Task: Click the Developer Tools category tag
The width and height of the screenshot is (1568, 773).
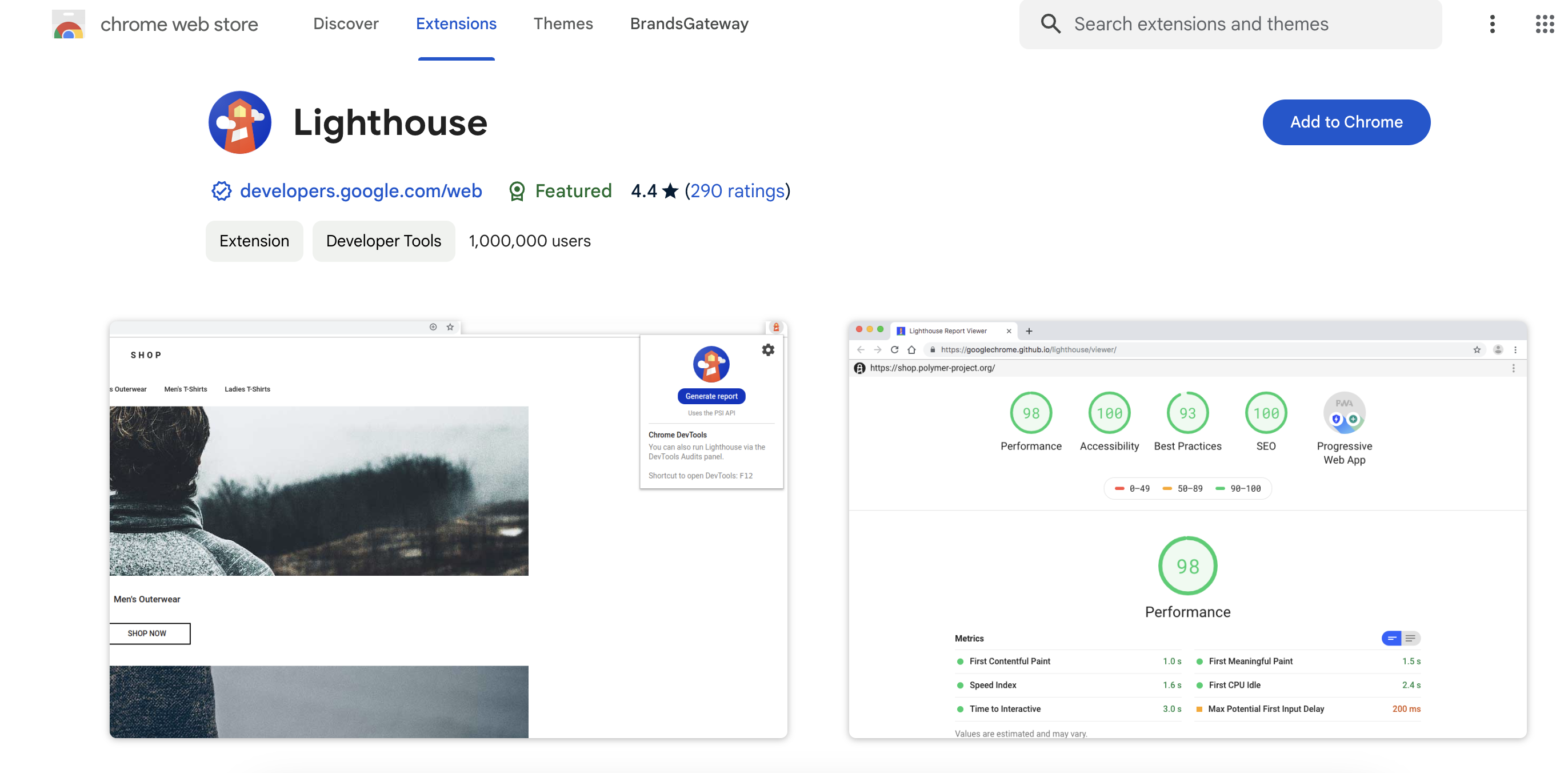Action: 384,240
